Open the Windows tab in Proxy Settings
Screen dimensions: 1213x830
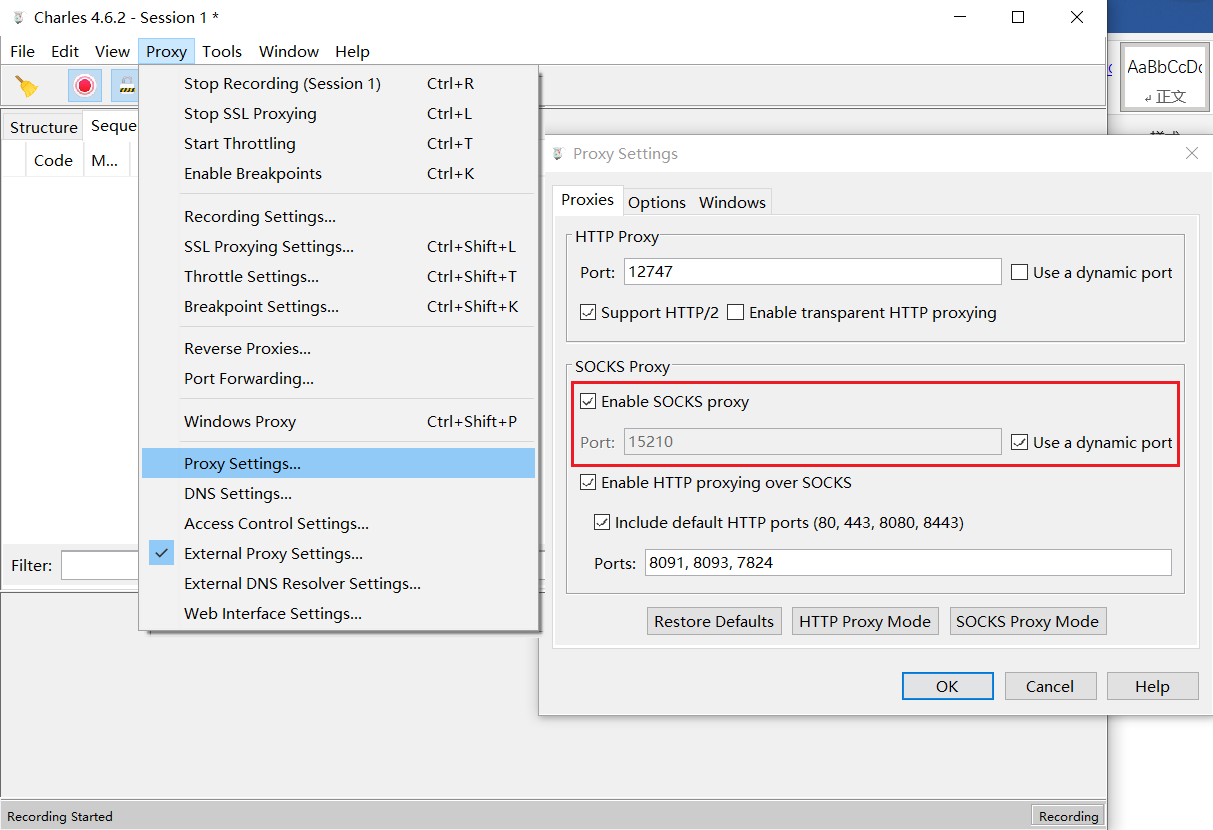(x=732, y=202)
